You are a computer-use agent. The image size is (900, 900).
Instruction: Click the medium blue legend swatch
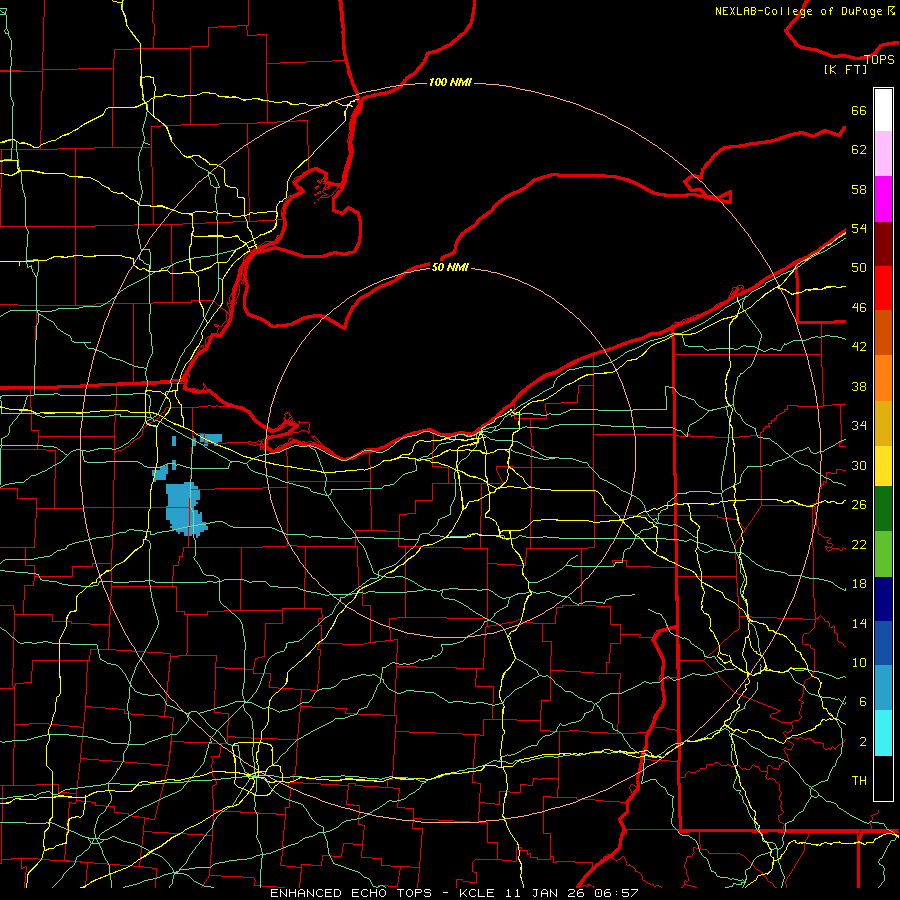tap(883, 643)
